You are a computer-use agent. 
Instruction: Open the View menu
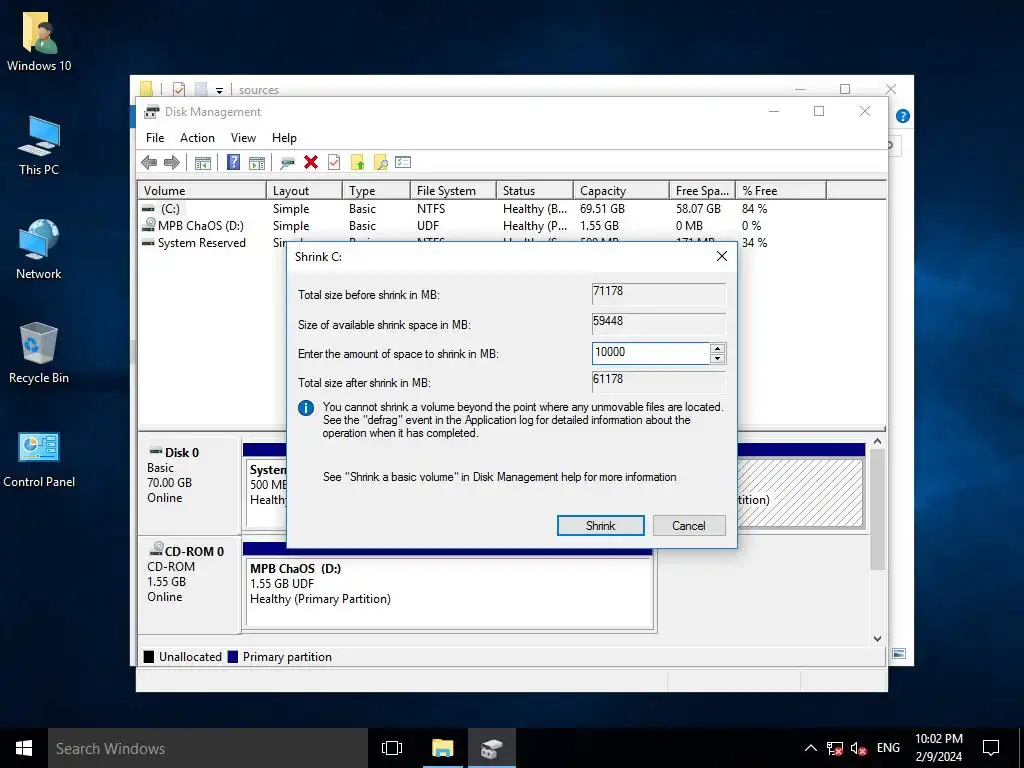coord(243,138)
